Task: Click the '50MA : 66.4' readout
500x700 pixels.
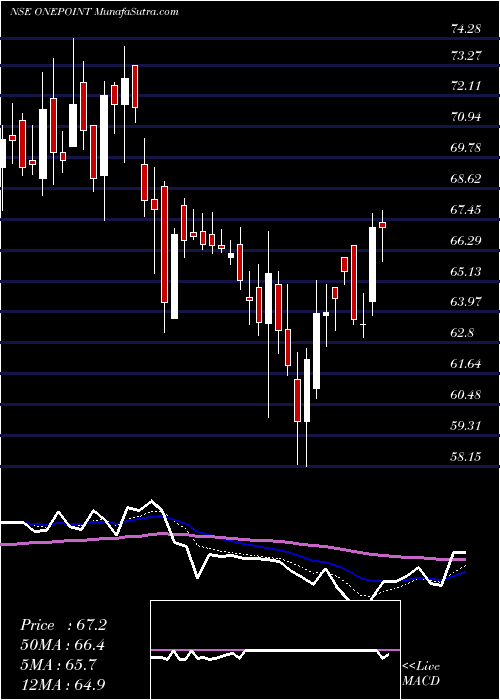Action: click(65, 645)
